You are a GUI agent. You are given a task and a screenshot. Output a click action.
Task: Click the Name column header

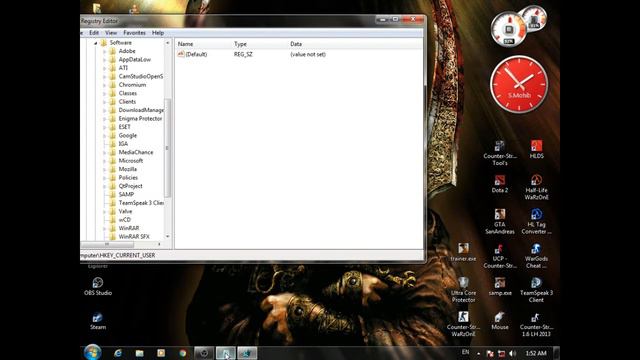pyautogui.click(x=185, y=44)
